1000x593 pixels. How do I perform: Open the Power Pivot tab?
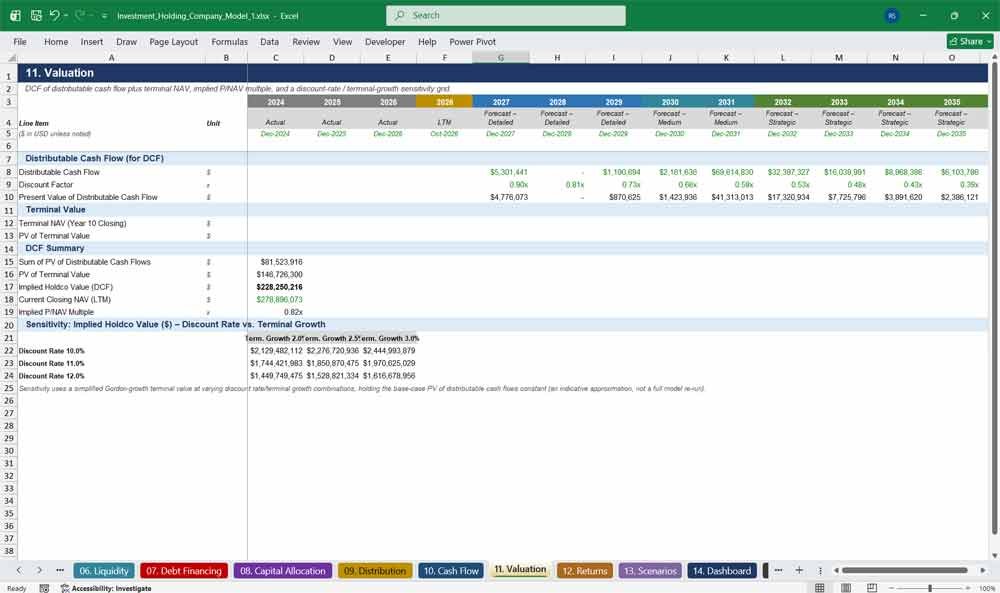point(473,41)
